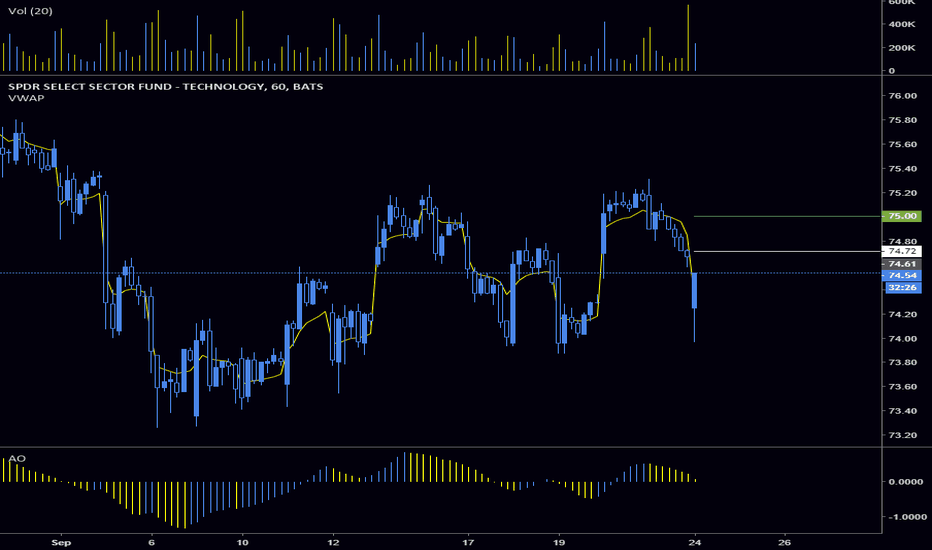The image size is (932, 550).
Task: Click the 200K volume axis value
Action: point(902,48)
